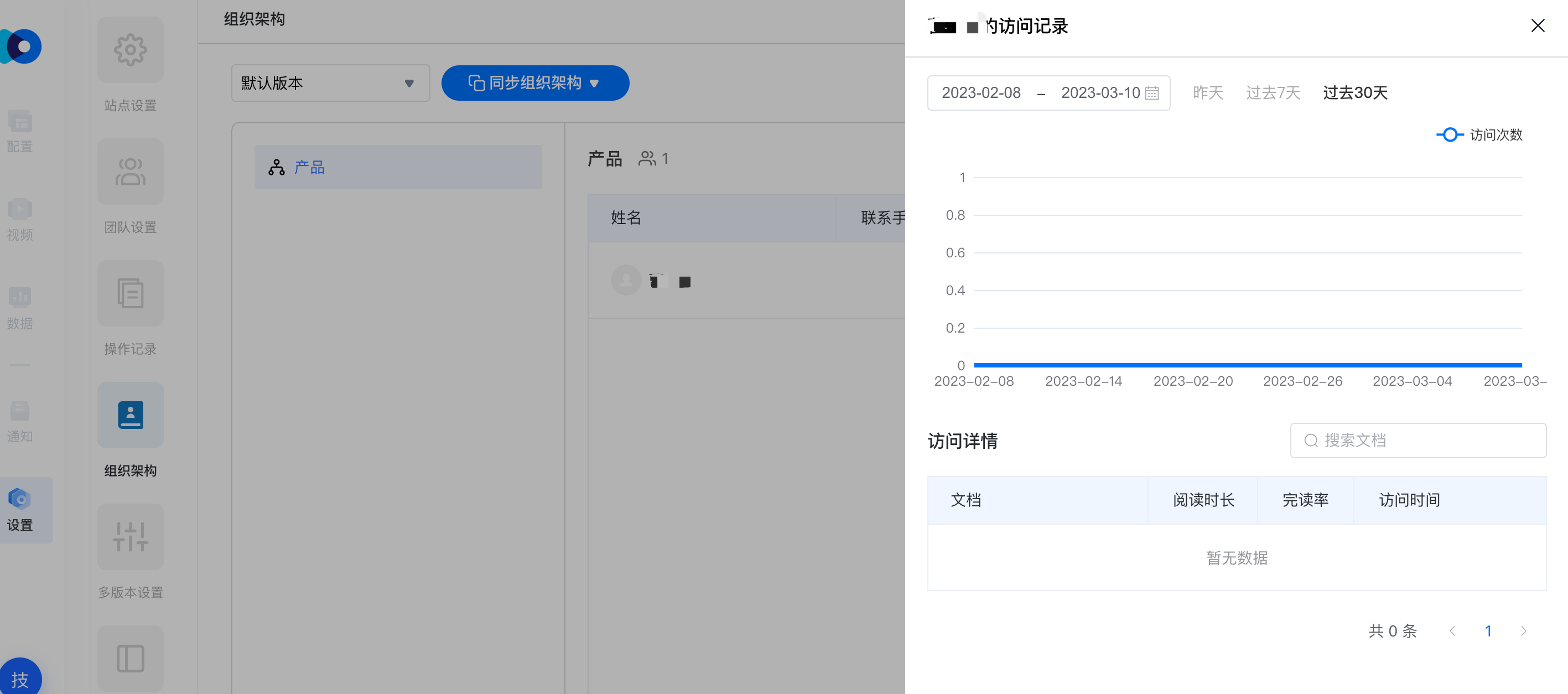Click the search magnifier icon

point(1311,440)
